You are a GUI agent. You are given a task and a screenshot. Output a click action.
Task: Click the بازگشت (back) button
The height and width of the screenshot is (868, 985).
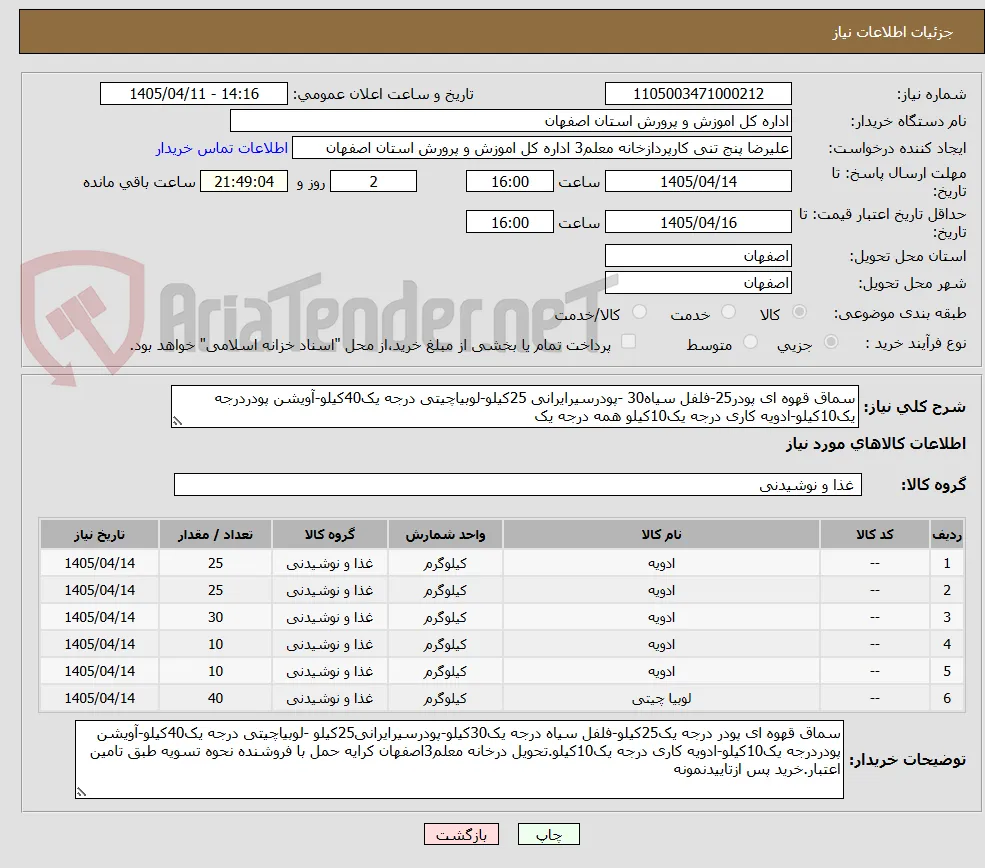click(x=461, y=834)
